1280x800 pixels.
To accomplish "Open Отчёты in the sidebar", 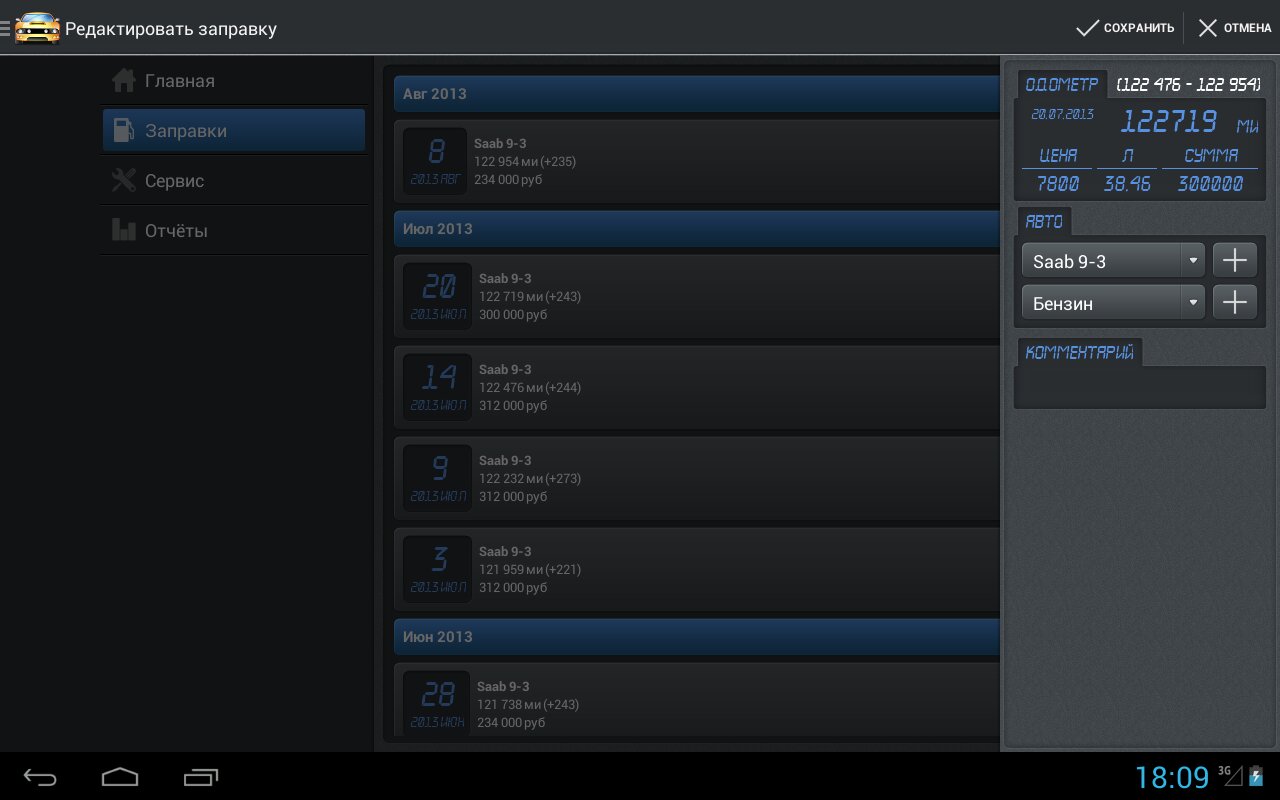I will 234,230.
